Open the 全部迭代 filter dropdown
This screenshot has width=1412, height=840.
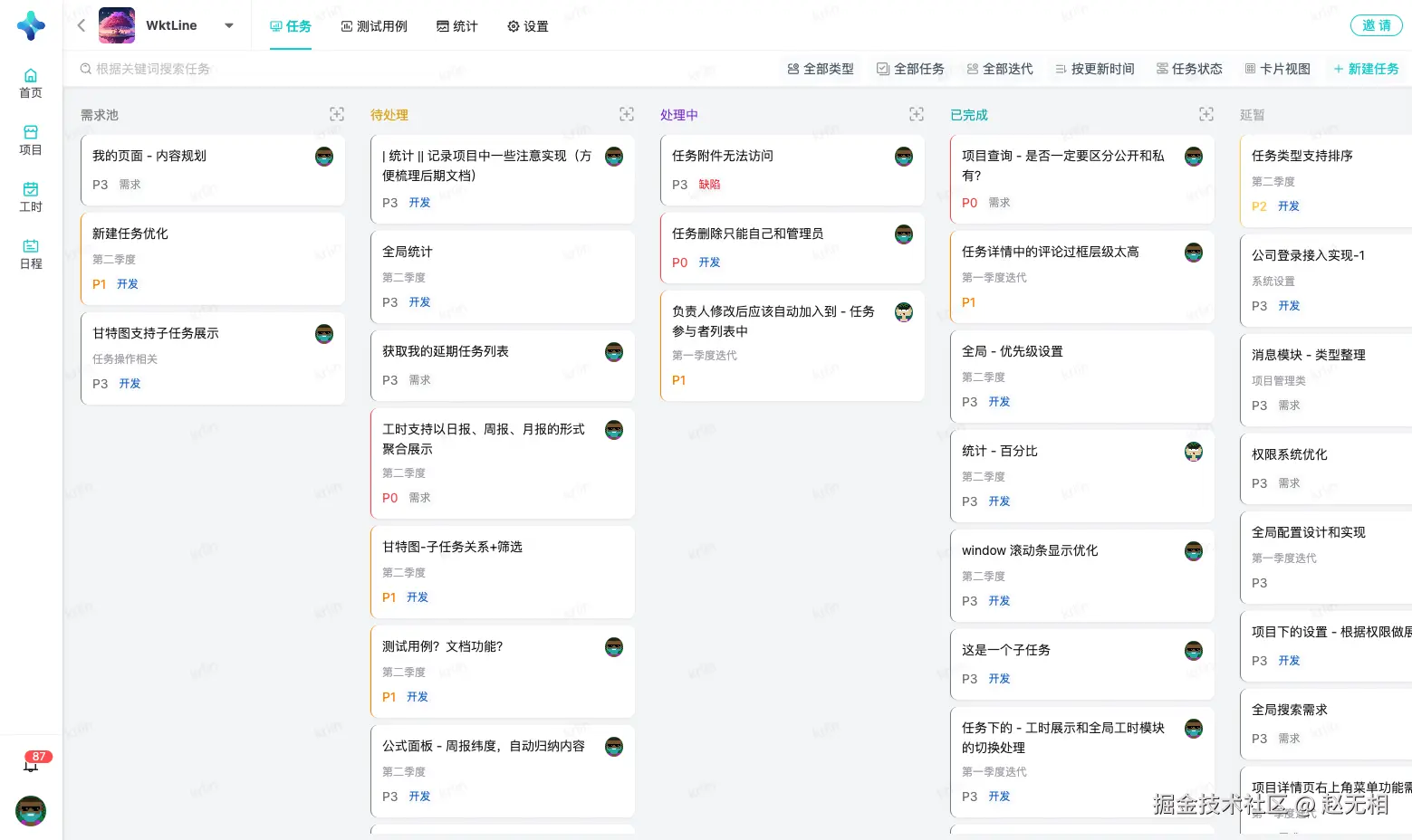pos(1000,69)
